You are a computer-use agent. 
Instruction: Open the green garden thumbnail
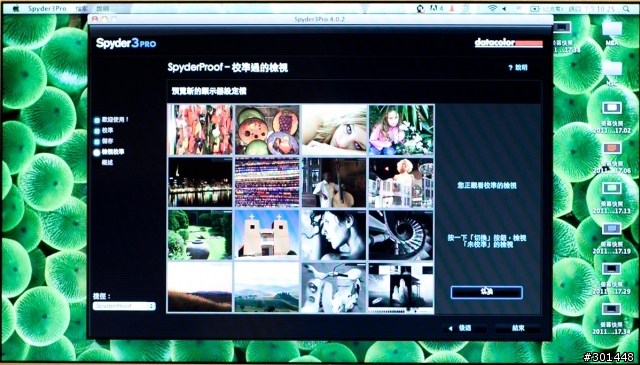pyautogui.click(x=200, y=235)
